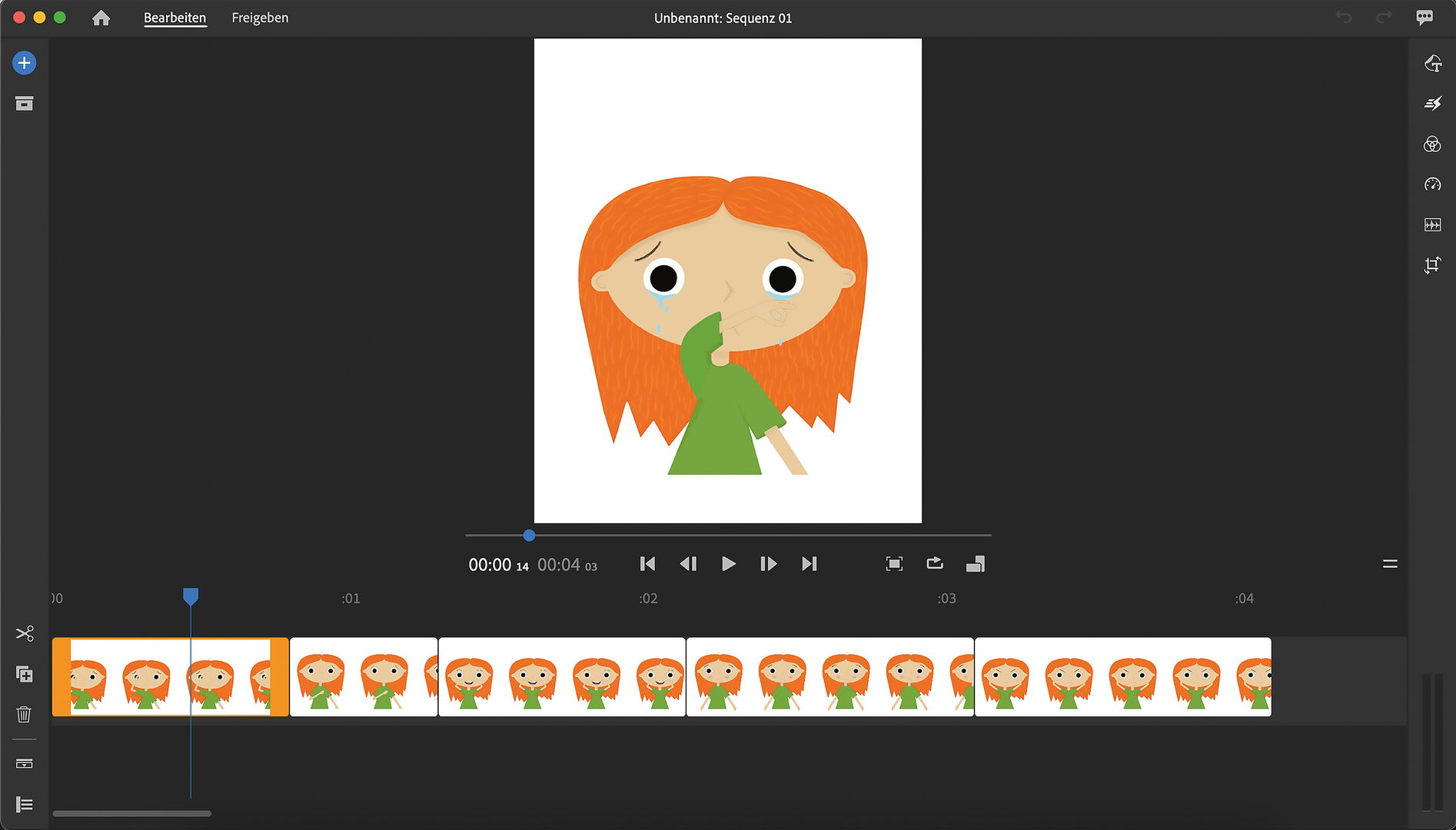Click the blue plus add media button
The width and height of the screenshot is (1456, 830).
pyautogui.click(x=24, y=63)
